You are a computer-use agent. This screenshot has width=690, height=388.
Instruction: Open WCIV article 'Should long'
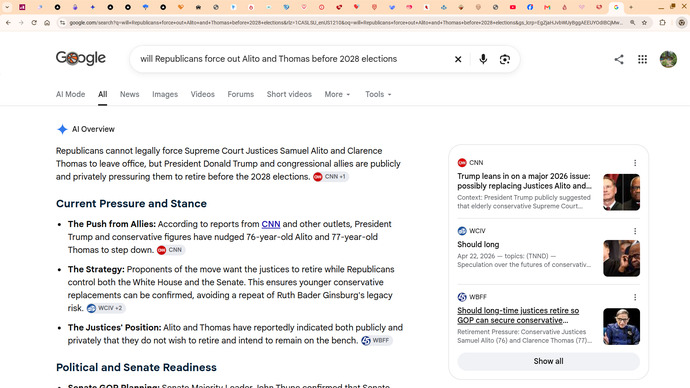pyautogui.click(x=478, y=244)
